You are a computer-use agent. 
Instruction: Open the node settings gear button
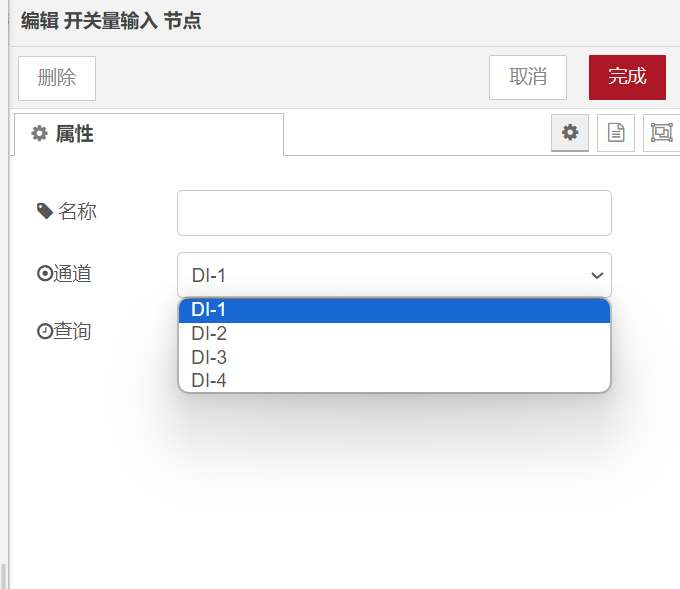tap(570, 133)
